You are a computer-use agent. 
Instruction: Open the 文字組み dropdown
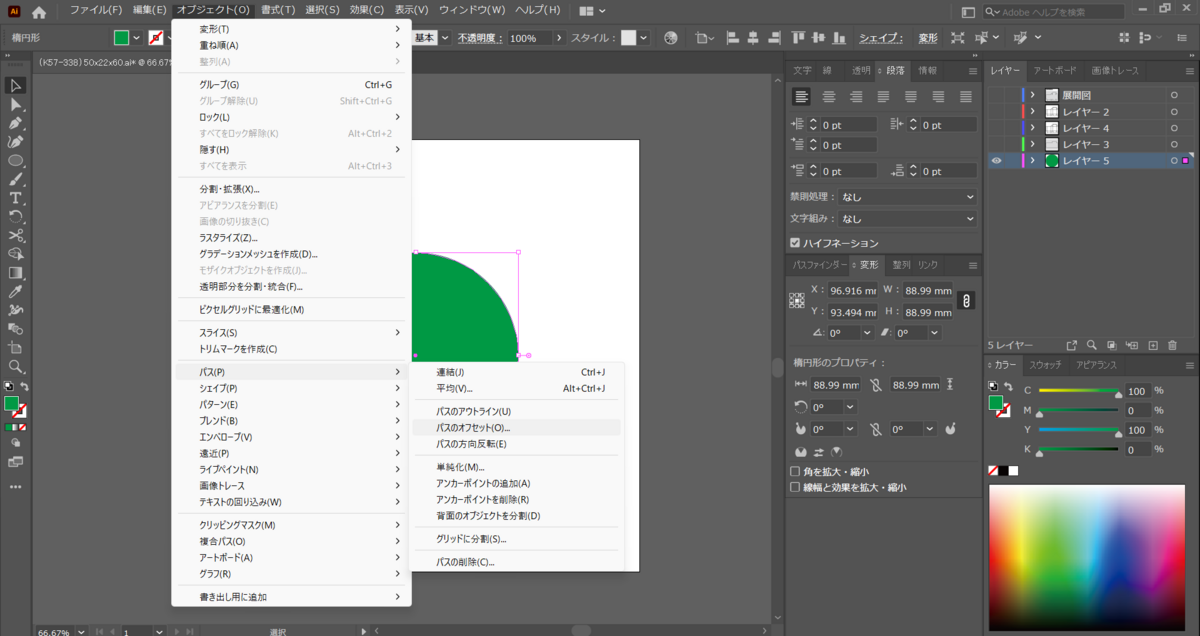click(x=907, y=218)
